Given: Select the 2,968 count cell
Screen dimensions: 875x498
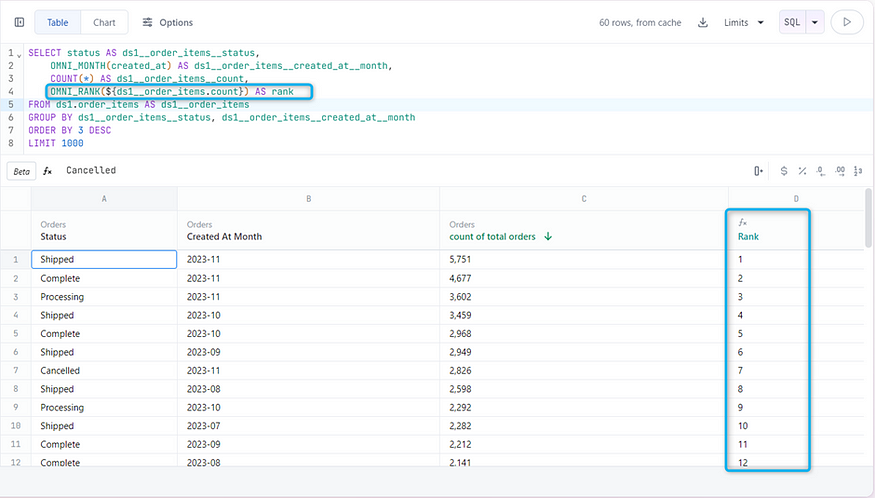Looking at the screenshot, I should [584, 334].
